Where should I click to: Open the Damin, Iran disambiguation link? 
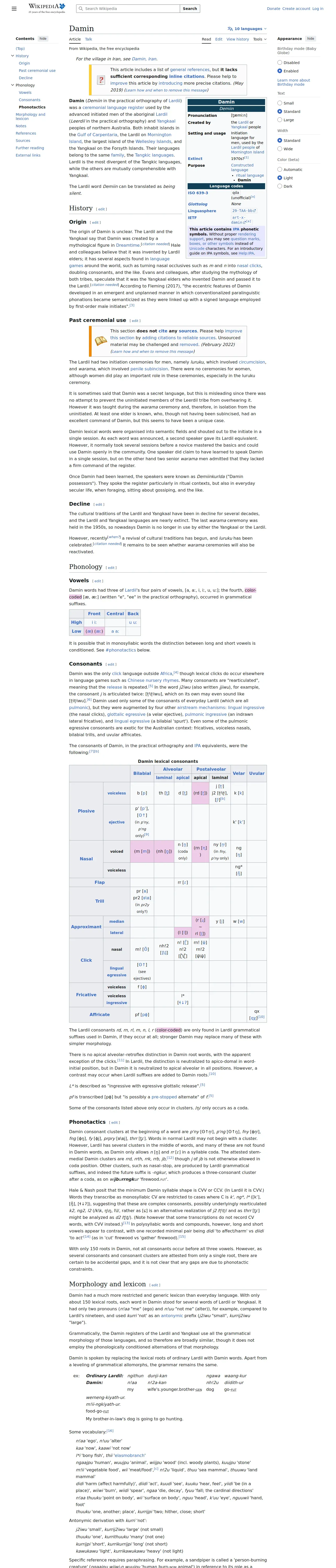tap(144, 59)
